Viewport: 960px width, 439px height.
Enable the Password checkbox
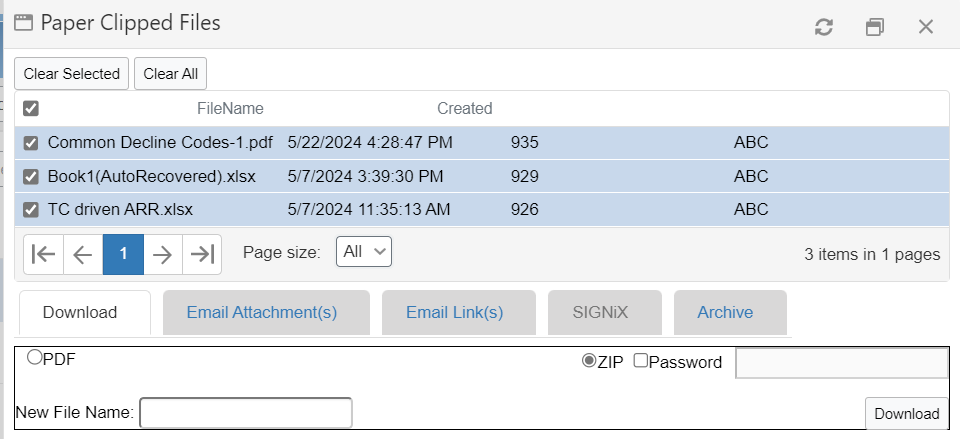[x=640, y=361]
